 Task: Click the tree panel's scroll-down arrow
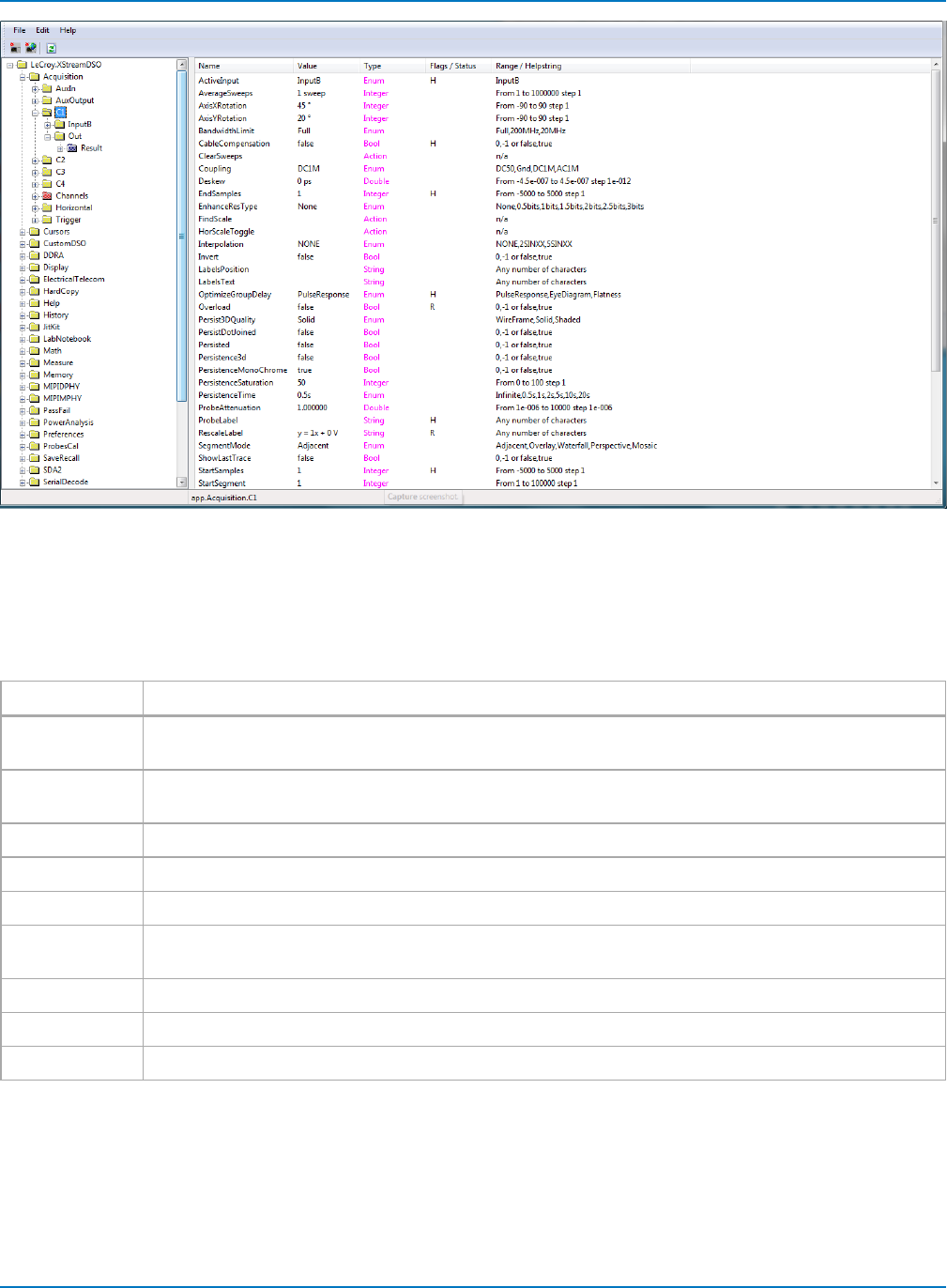coord(182,483)
